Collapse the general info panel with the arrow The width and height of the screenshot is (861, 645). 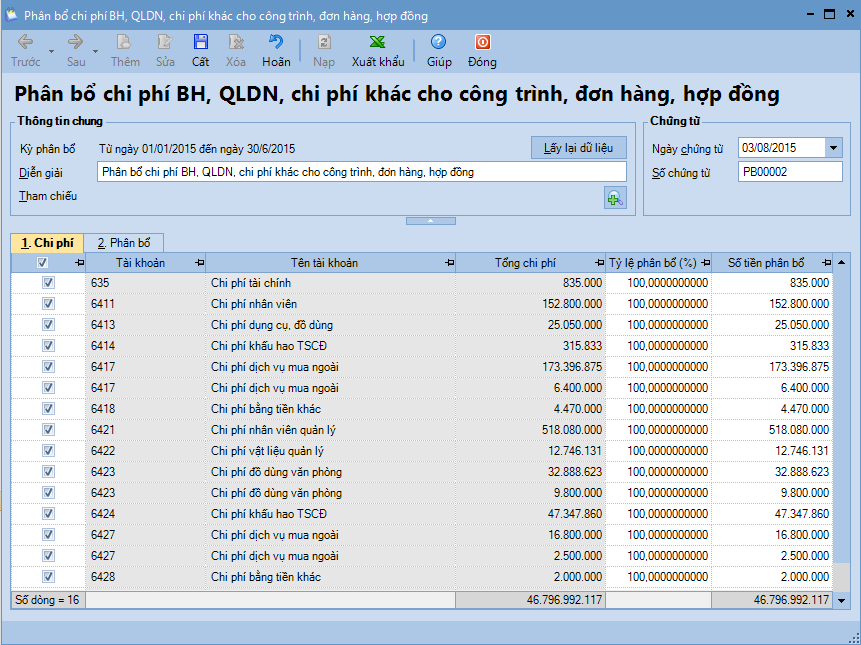click(430, 221)
